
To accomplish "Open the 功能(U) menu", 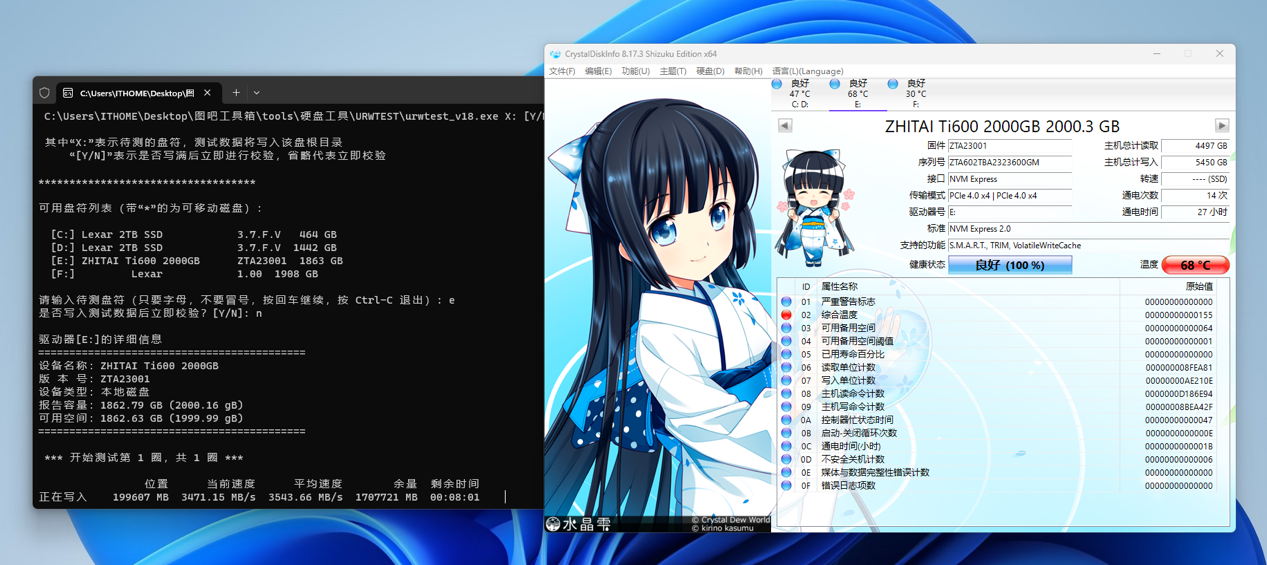I will [x=635, y=72].
